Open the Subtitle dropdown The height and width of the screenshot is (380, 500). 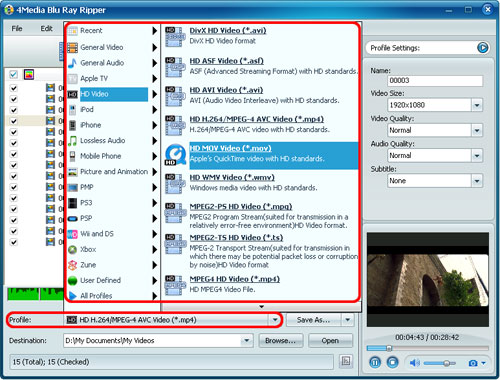click(x=477, y=181)
